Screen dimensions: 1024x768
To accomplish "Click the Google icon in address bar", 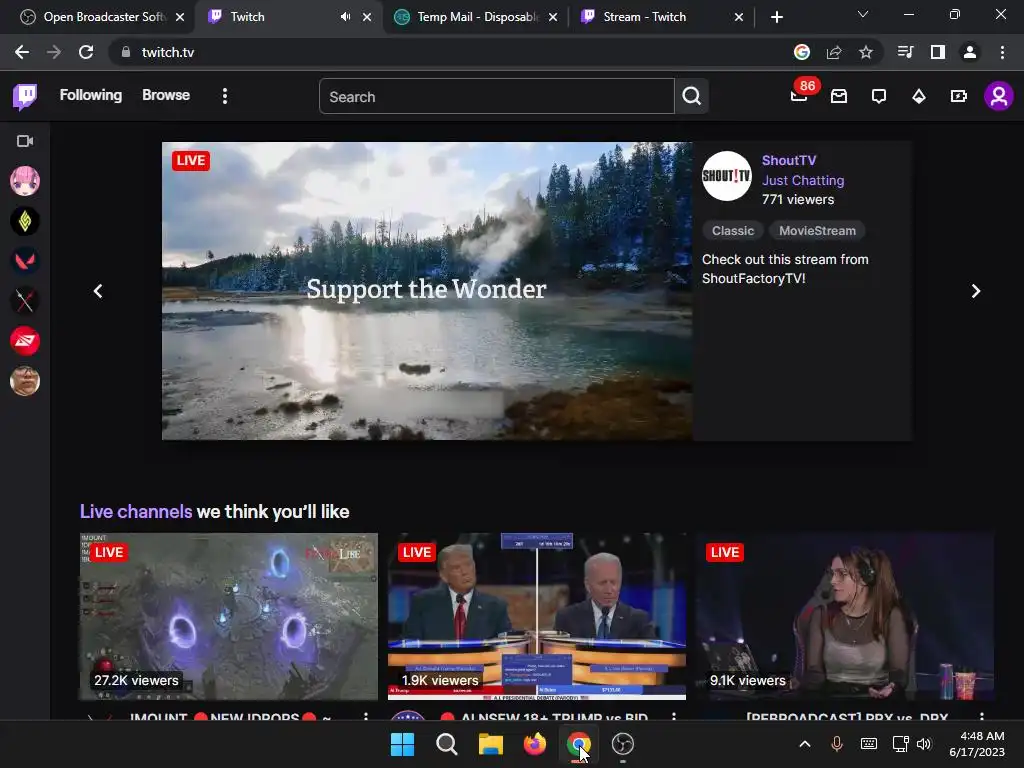I will [x=801, y=52].
